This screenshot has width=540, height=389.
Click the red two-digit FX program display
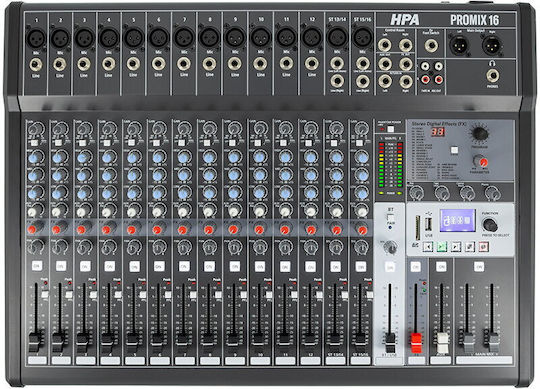point(438,131)
